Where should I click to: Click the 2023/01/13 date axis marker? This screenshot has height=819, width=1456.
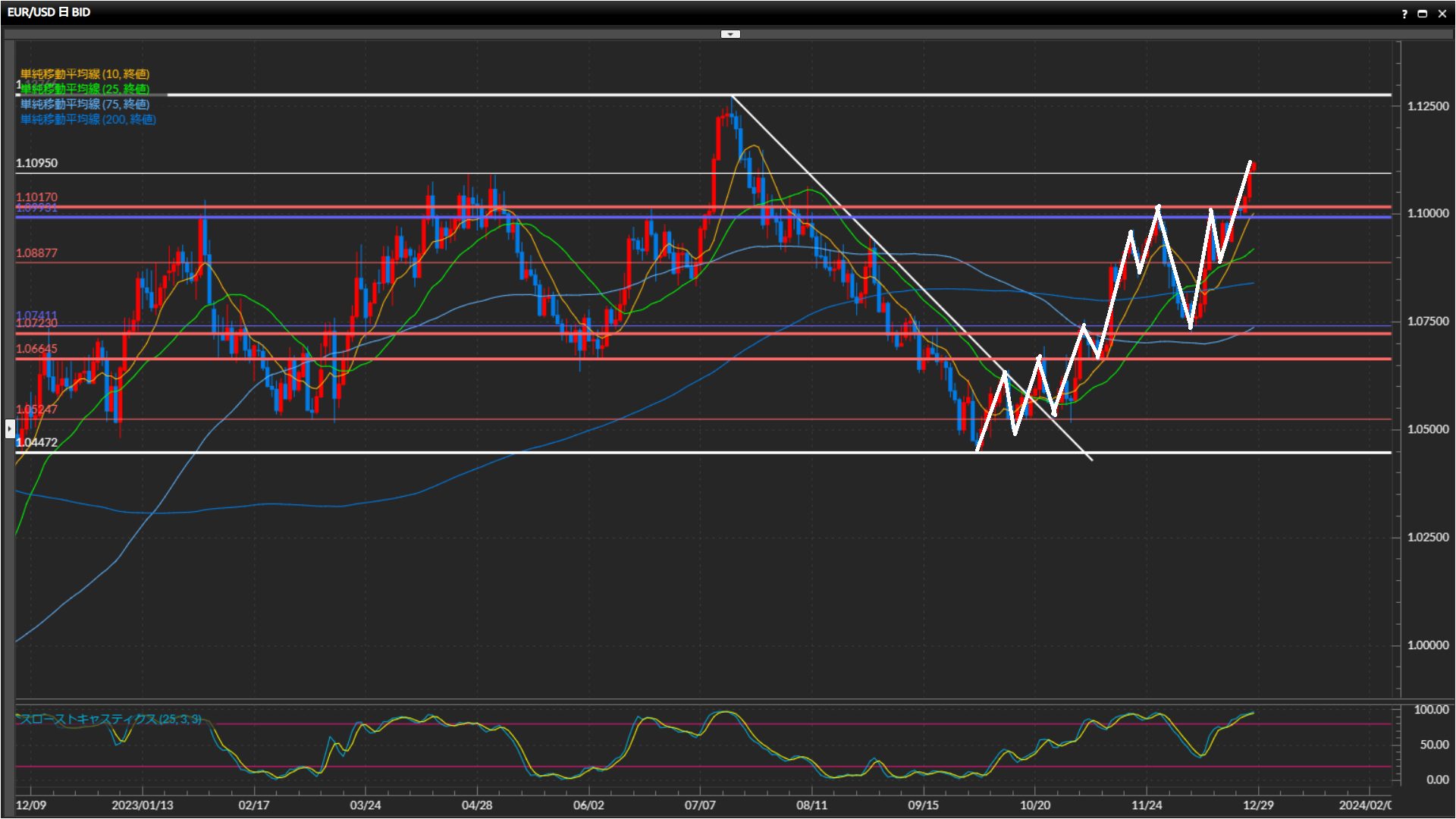coord(143,805)
